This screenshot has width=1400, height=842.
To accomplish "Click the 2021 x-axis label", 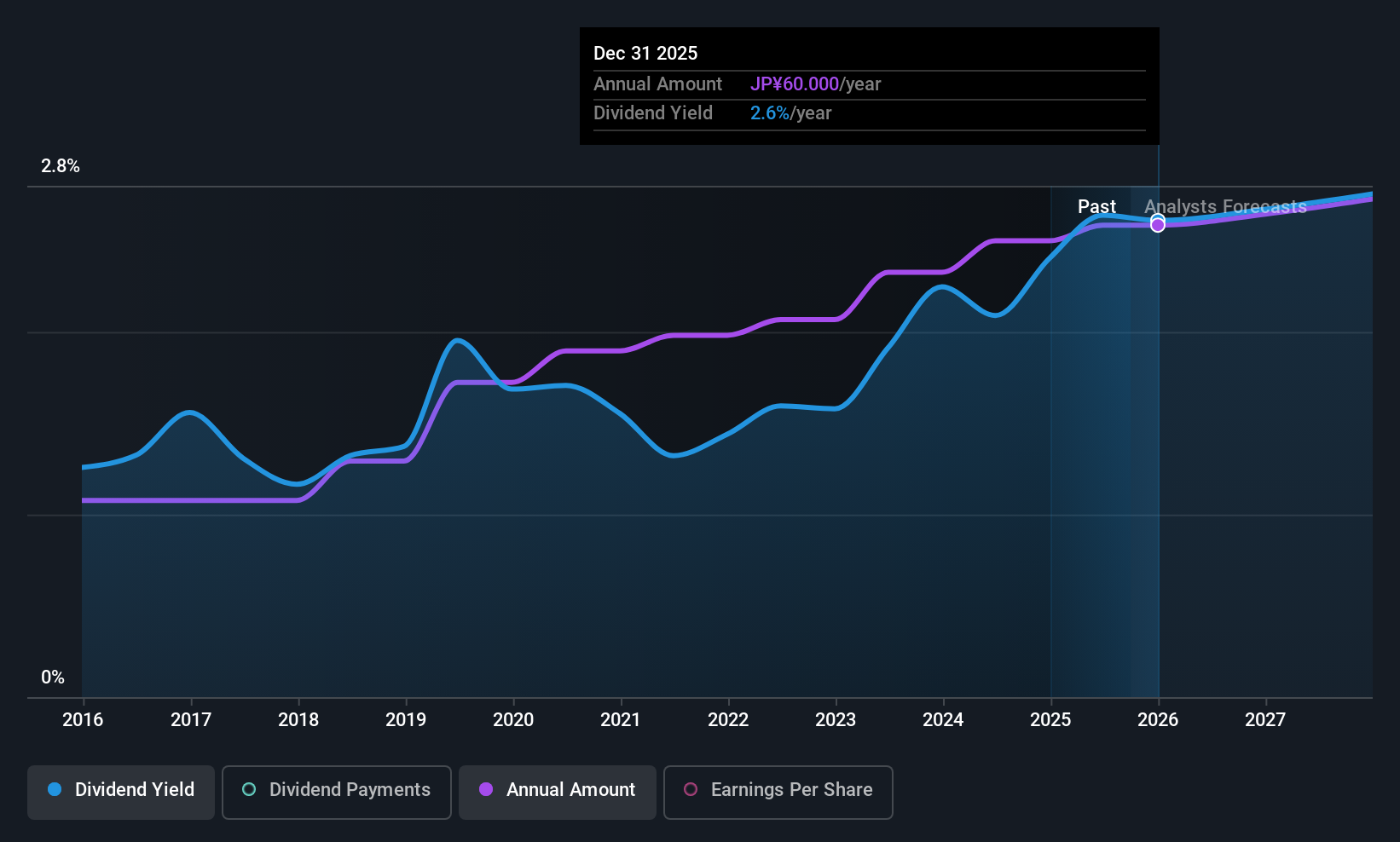I will [x=621, y=720].
